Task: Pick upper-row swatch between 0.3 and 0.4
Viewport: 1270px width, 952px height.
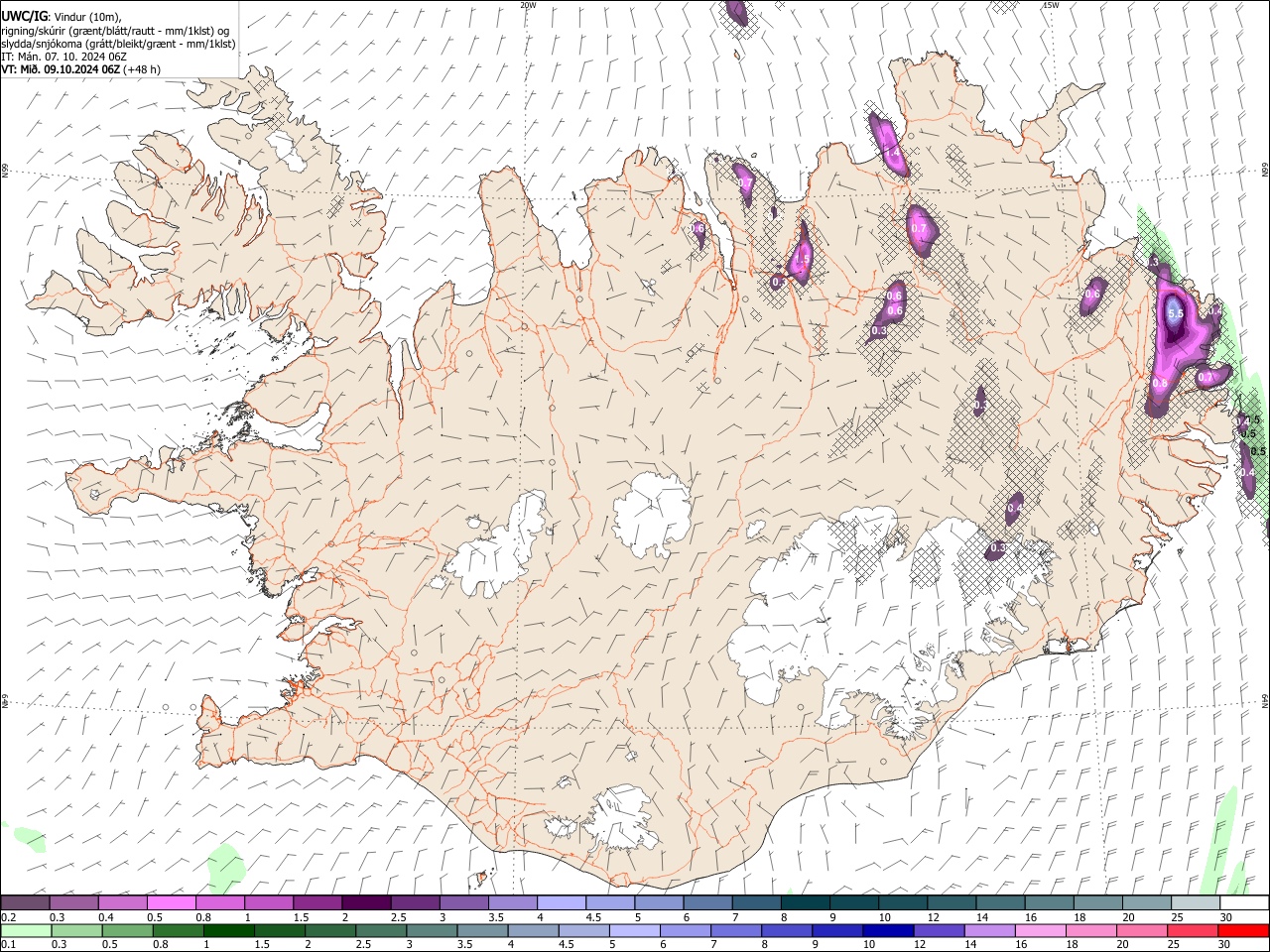Action: tap(73, 902)
